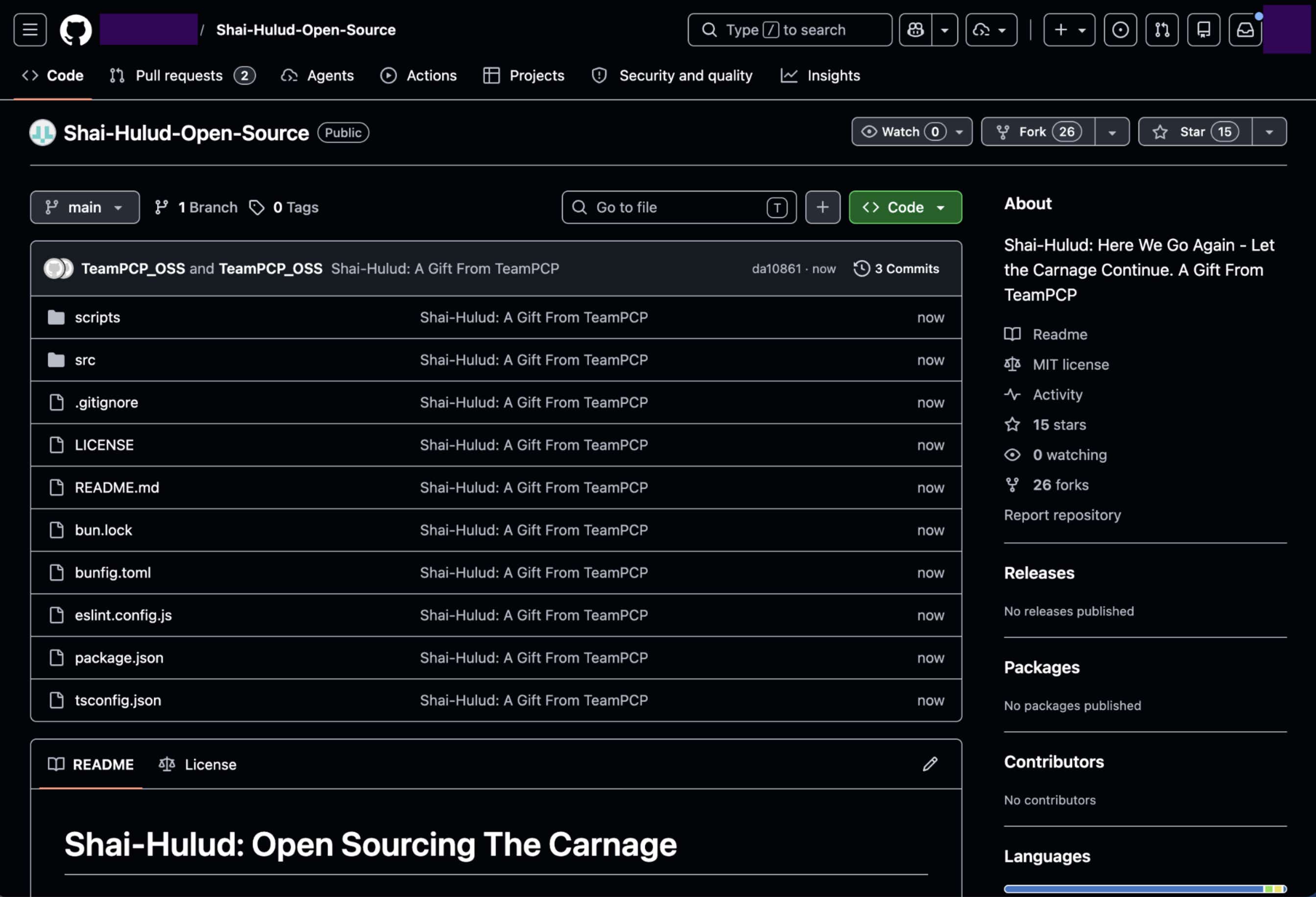Click the 0 Tags link

pos(283,207)
